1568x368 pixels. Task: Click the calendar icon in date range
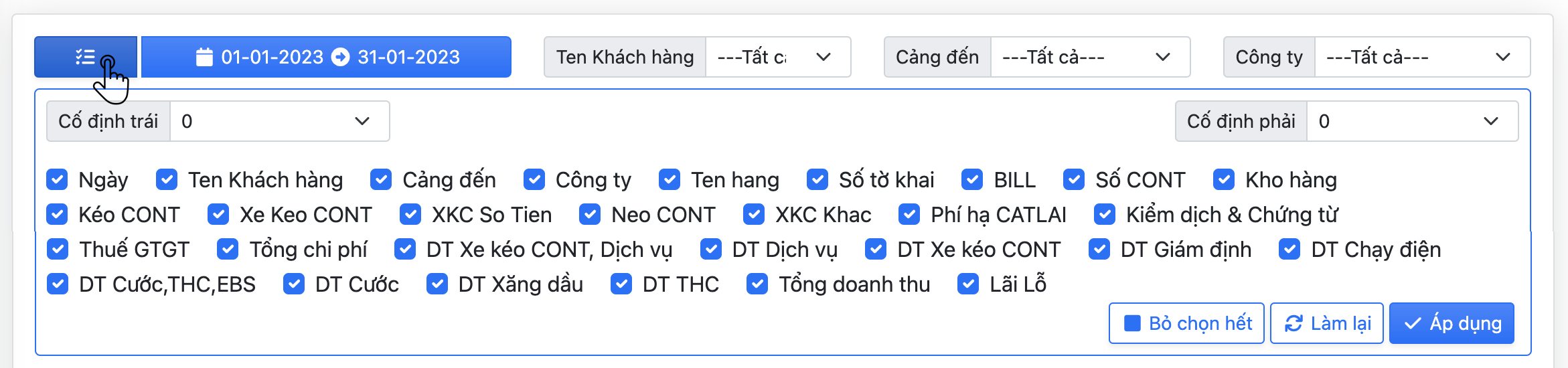pyautogui.click(x=204, y=57)
